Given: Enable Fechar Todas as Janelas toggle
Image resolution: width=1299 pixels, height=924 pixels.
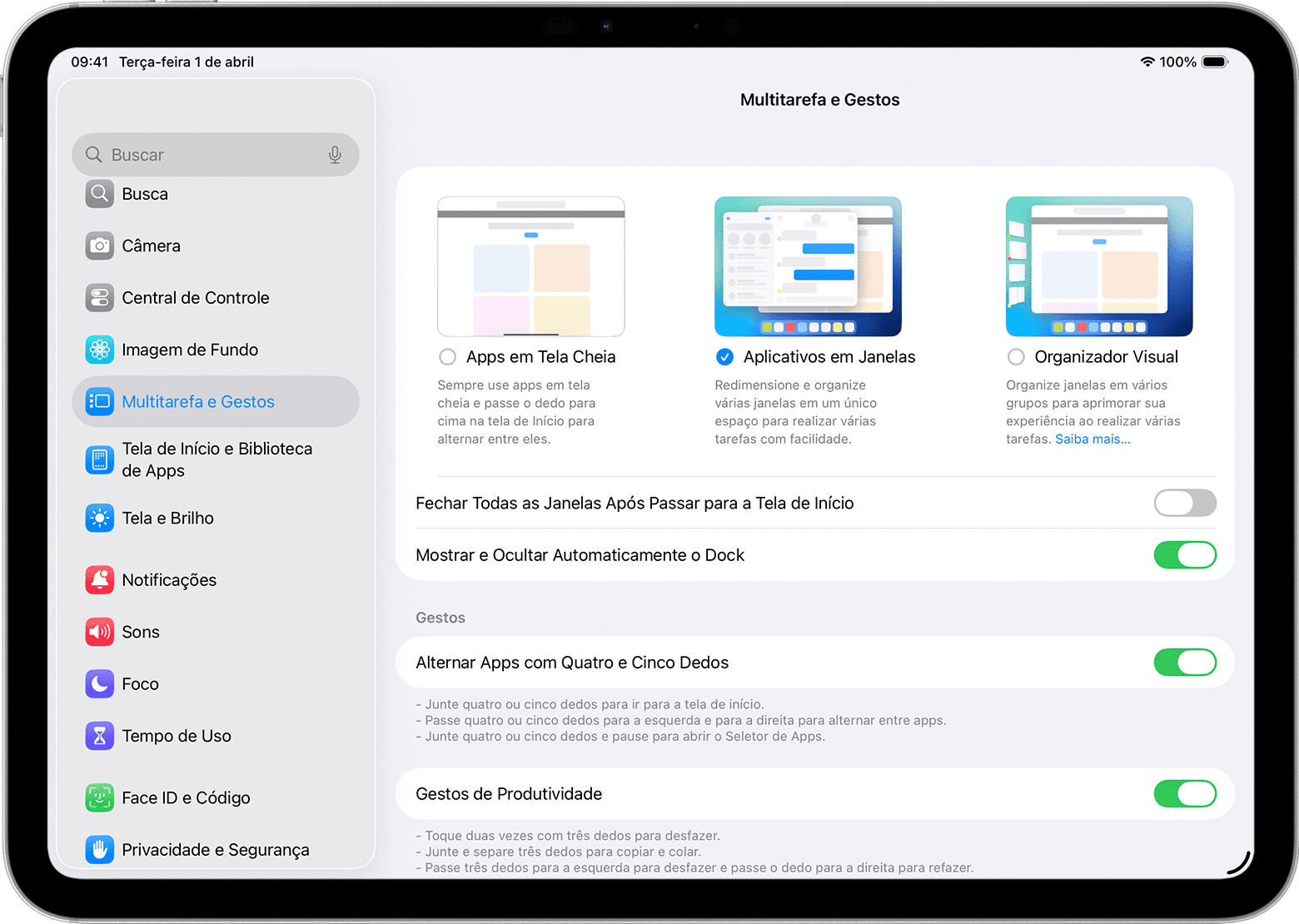Looking at the screenshot, I should [1184, 503].
